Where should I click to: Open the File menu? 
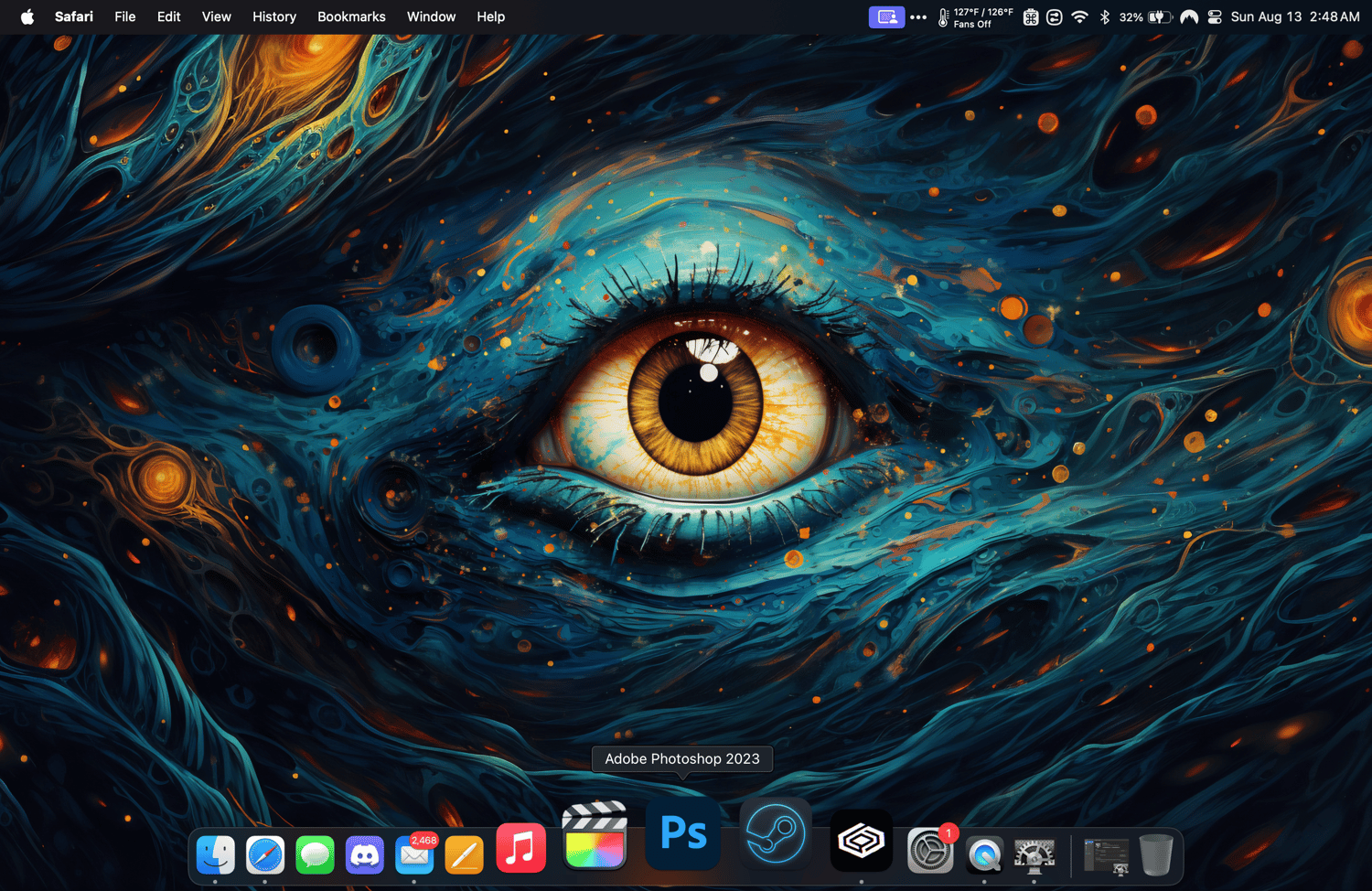pos(125,16)
